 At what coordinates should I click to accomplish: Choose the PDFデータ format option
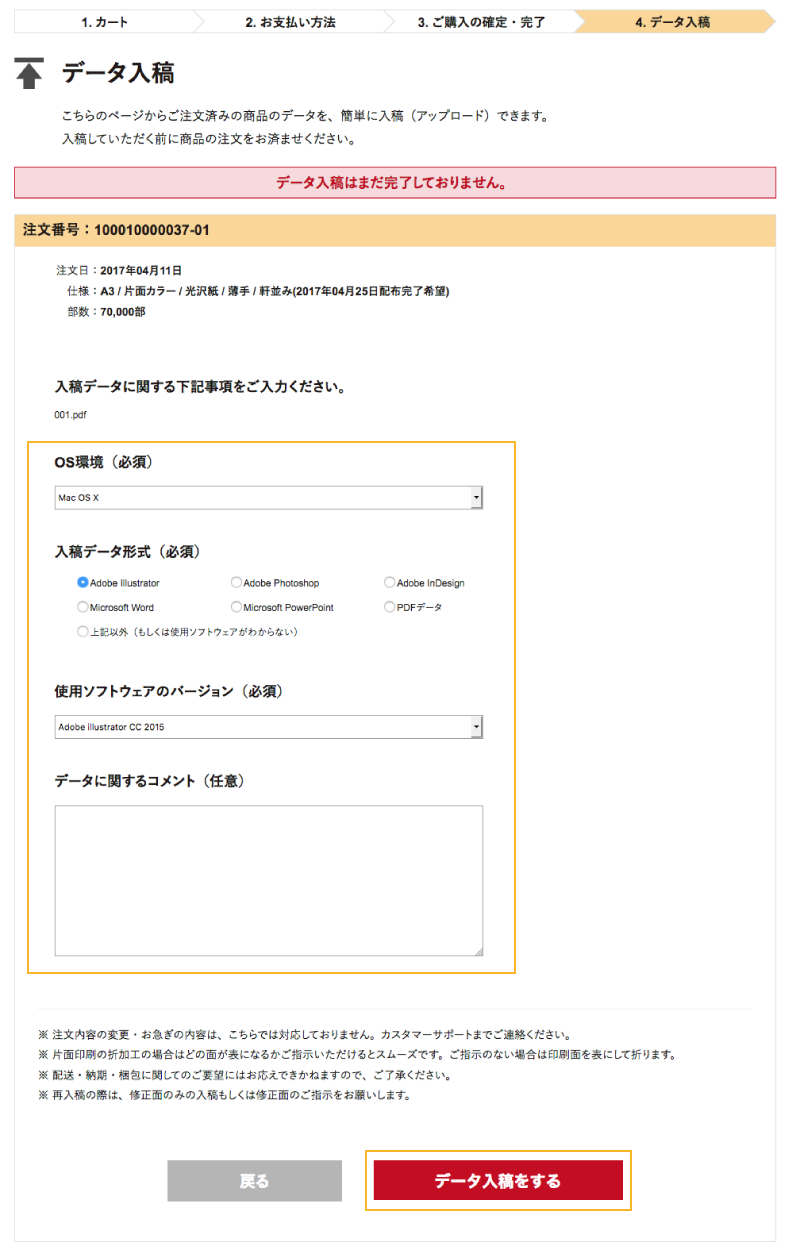[x=390, y=607]
